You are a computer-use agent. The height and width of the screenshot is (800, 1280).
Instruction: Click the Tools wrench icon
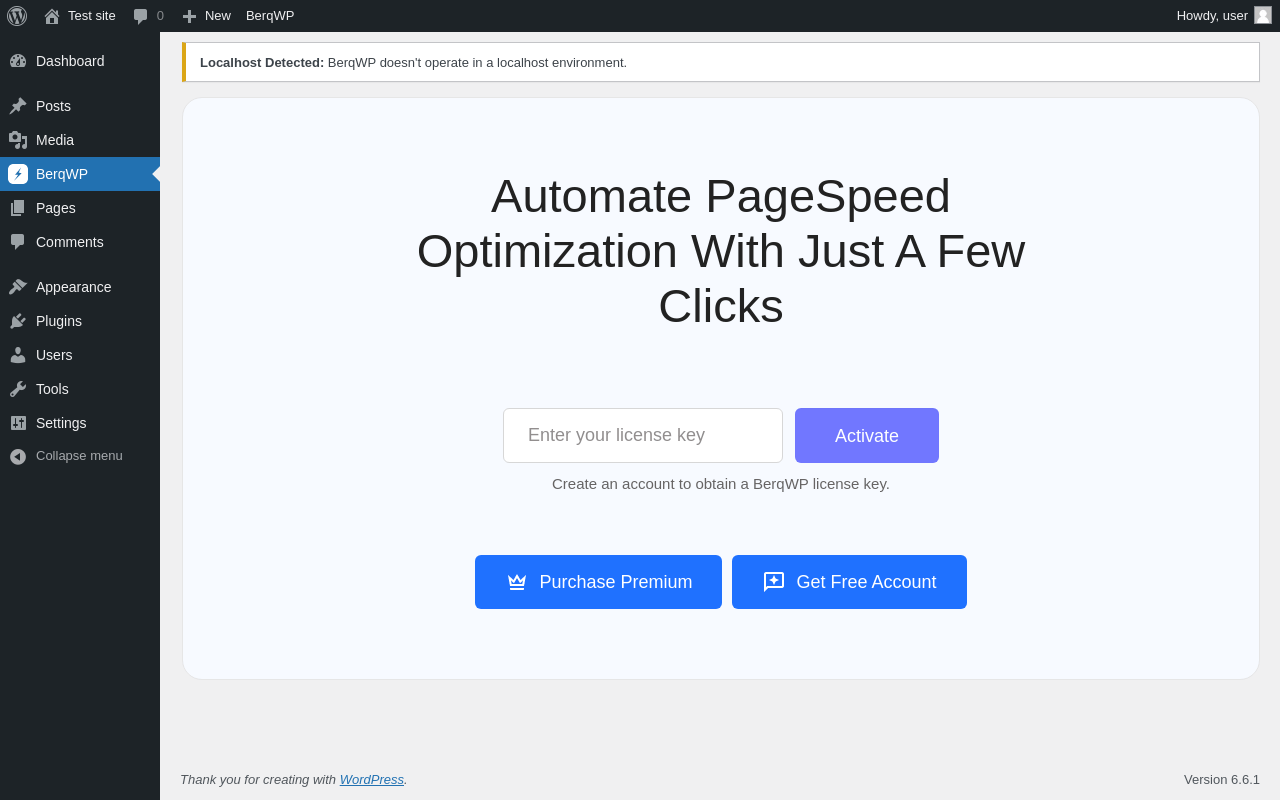tap(18, 389)
